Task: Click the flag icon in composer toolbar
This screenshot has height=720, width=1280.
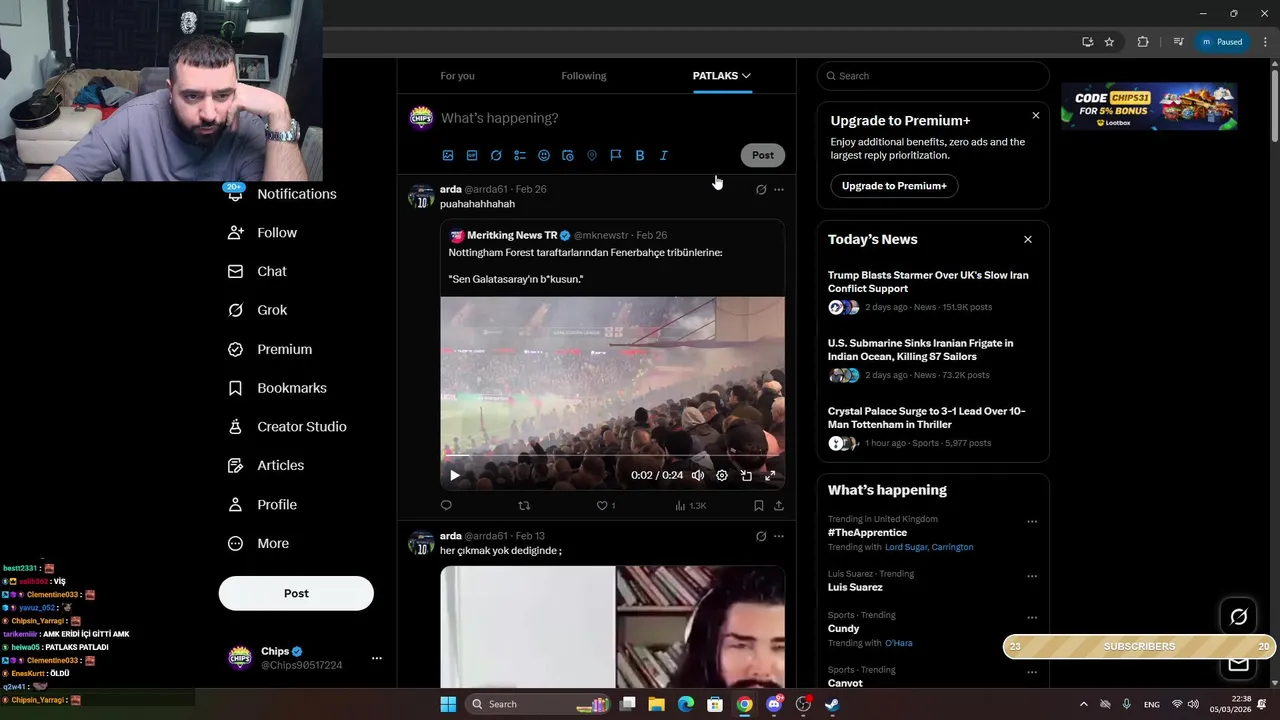Action: pos(616,155)
